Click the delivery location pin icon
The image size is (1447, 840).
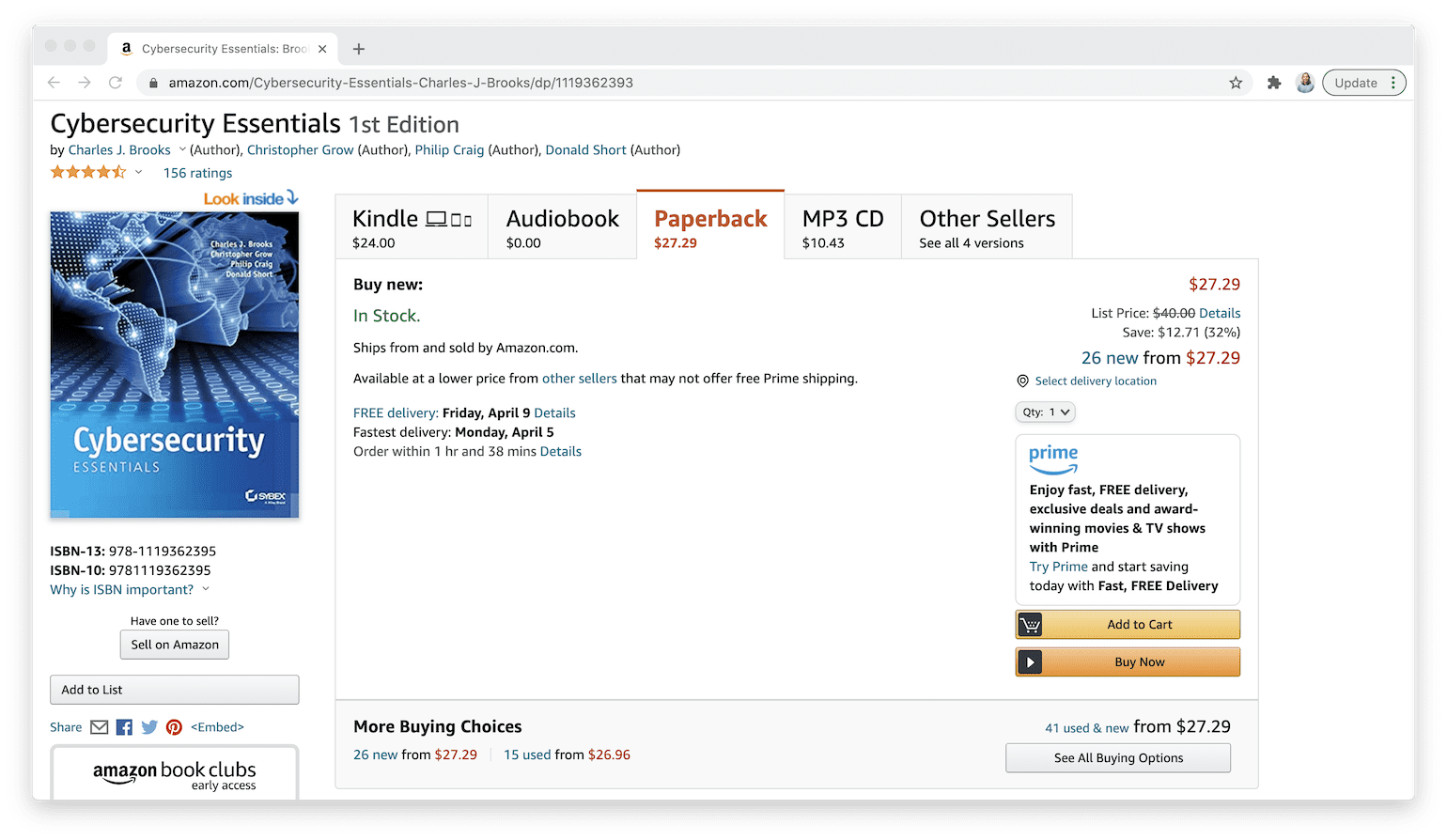(1022, 381)
